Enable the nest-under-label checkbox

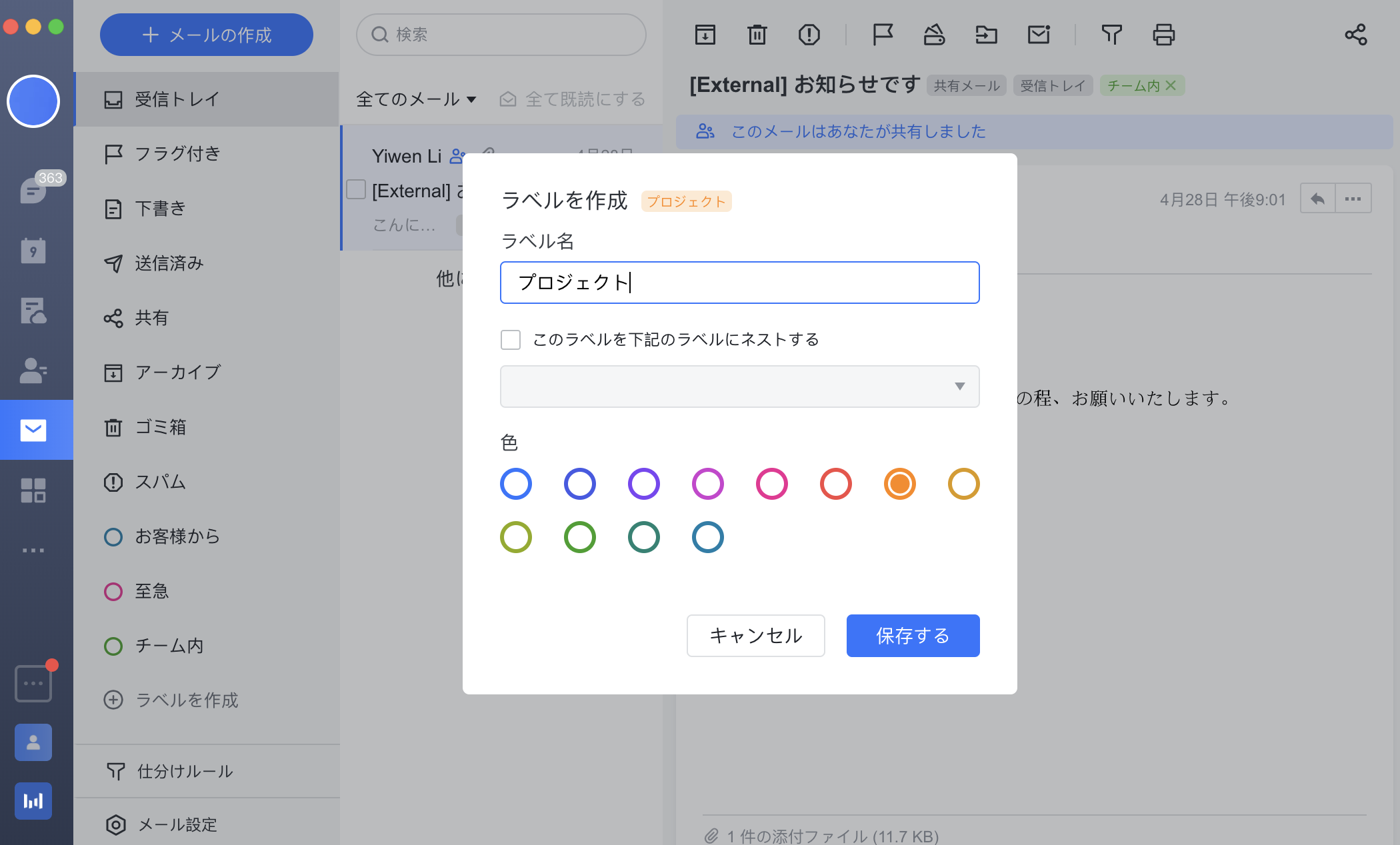pyautogui.click(x=511, y=340)
